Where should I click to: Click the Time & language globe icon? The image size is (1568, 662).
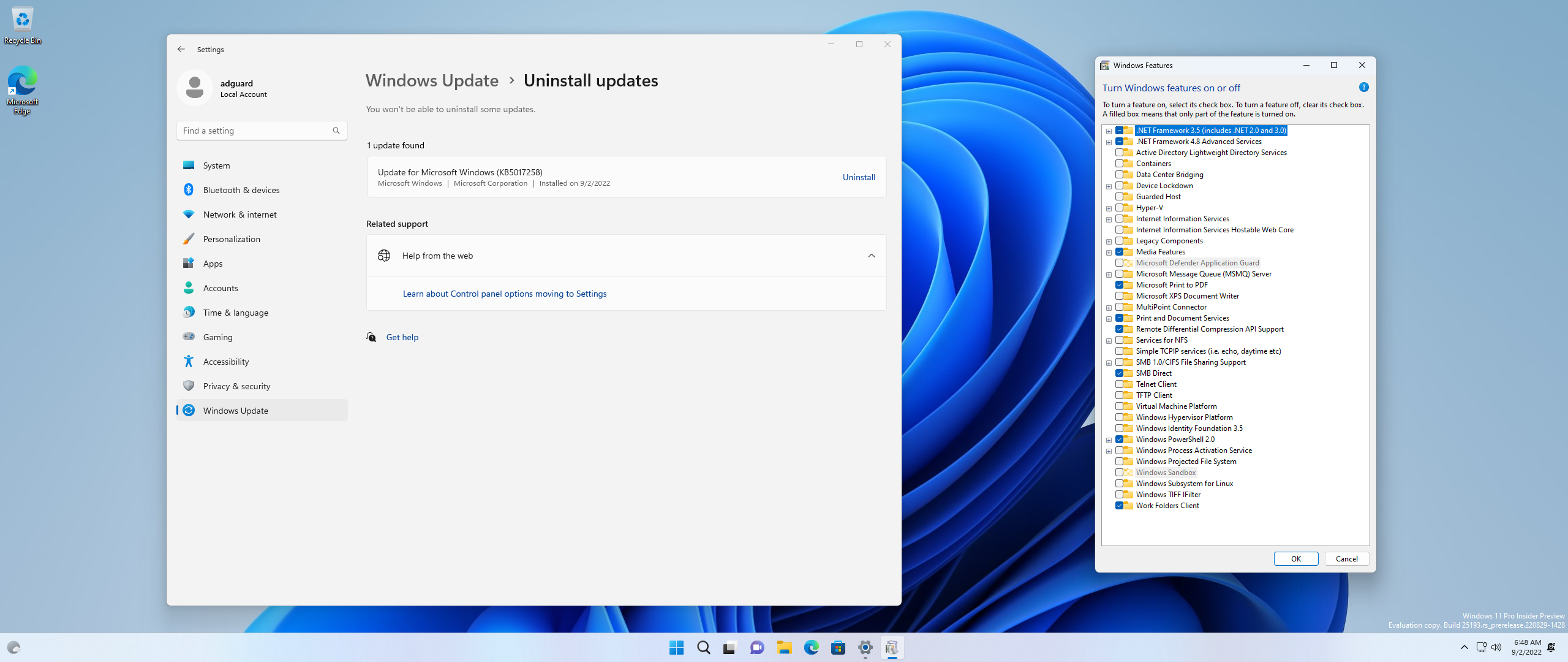(189, 313)
